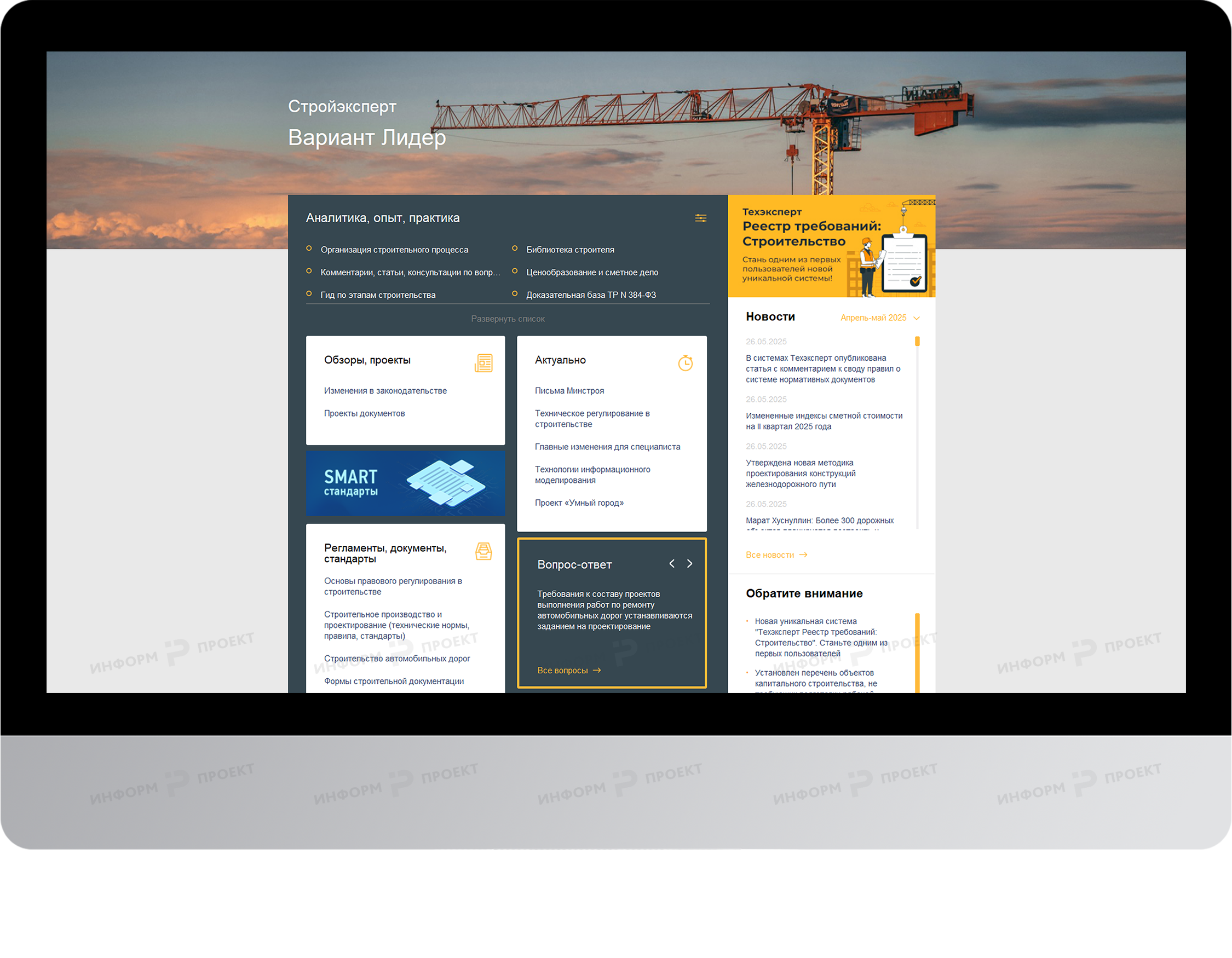Click the Вопрос-ответ heading
The image size is (1232, 958).
574,564
